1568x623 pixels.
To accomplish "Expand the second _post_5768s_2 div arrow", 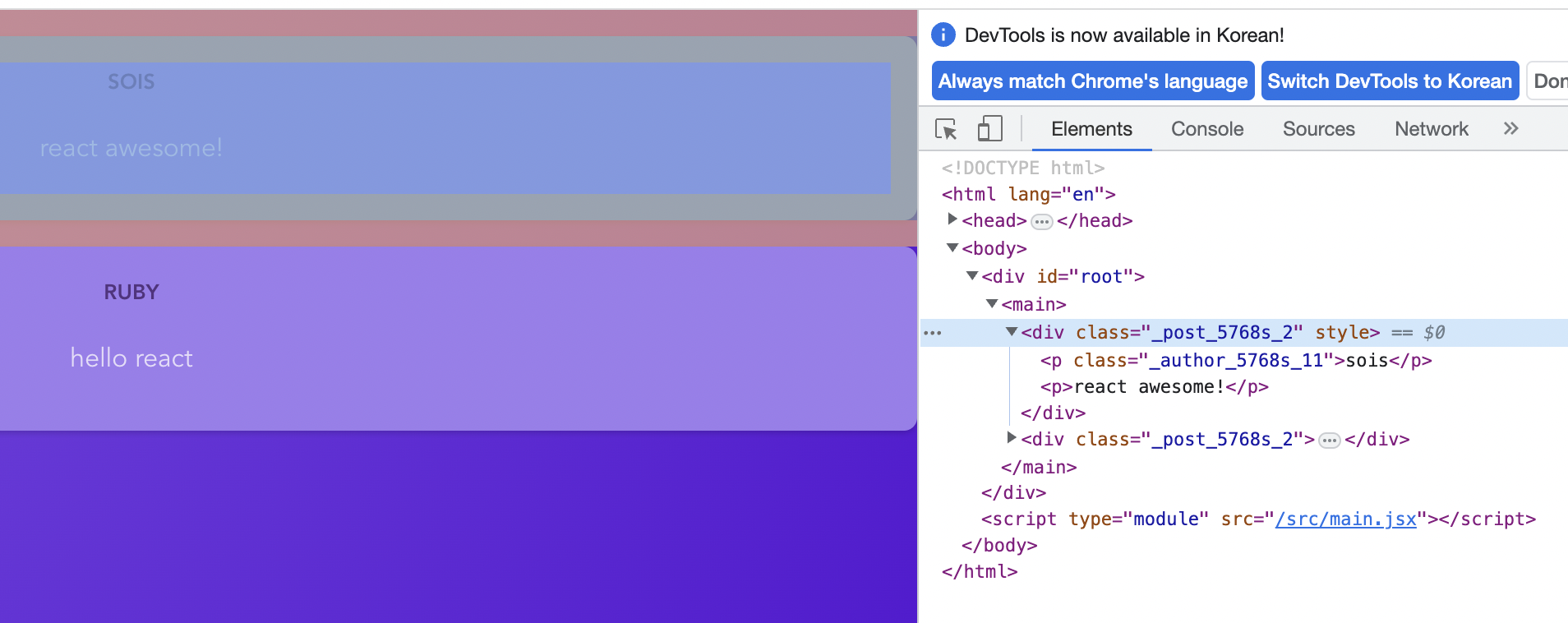I will coord(1011,437).
